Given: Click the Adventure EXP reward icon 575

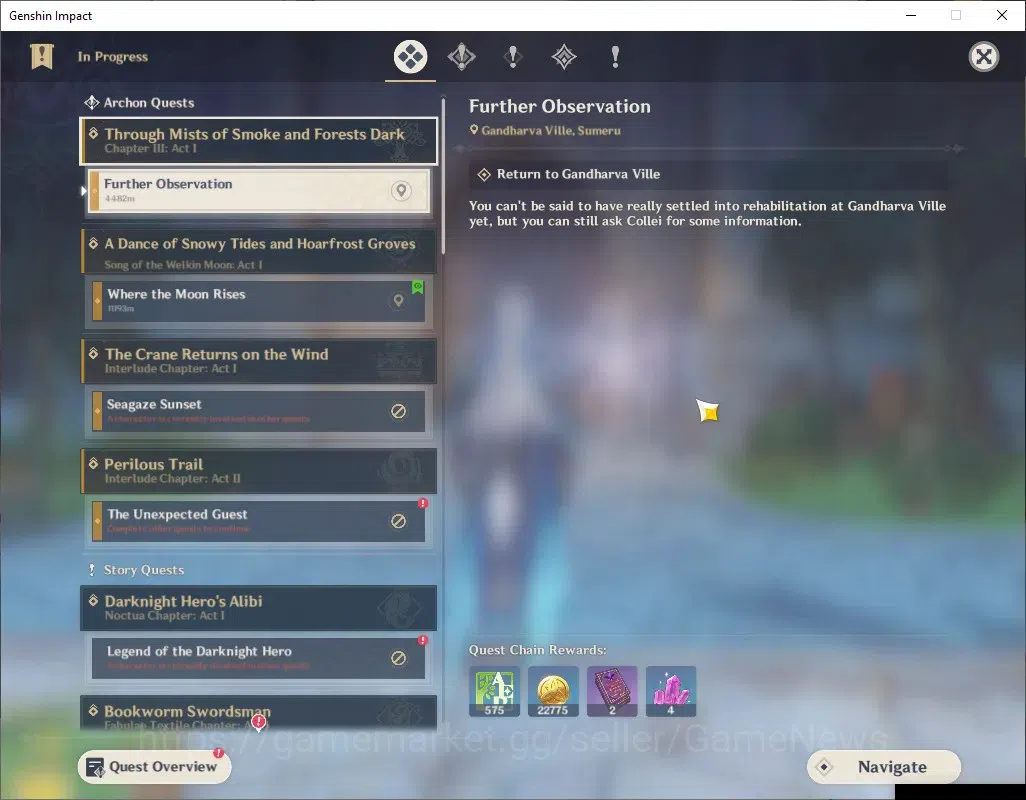Looking at the screenshot, I should 495,691.
